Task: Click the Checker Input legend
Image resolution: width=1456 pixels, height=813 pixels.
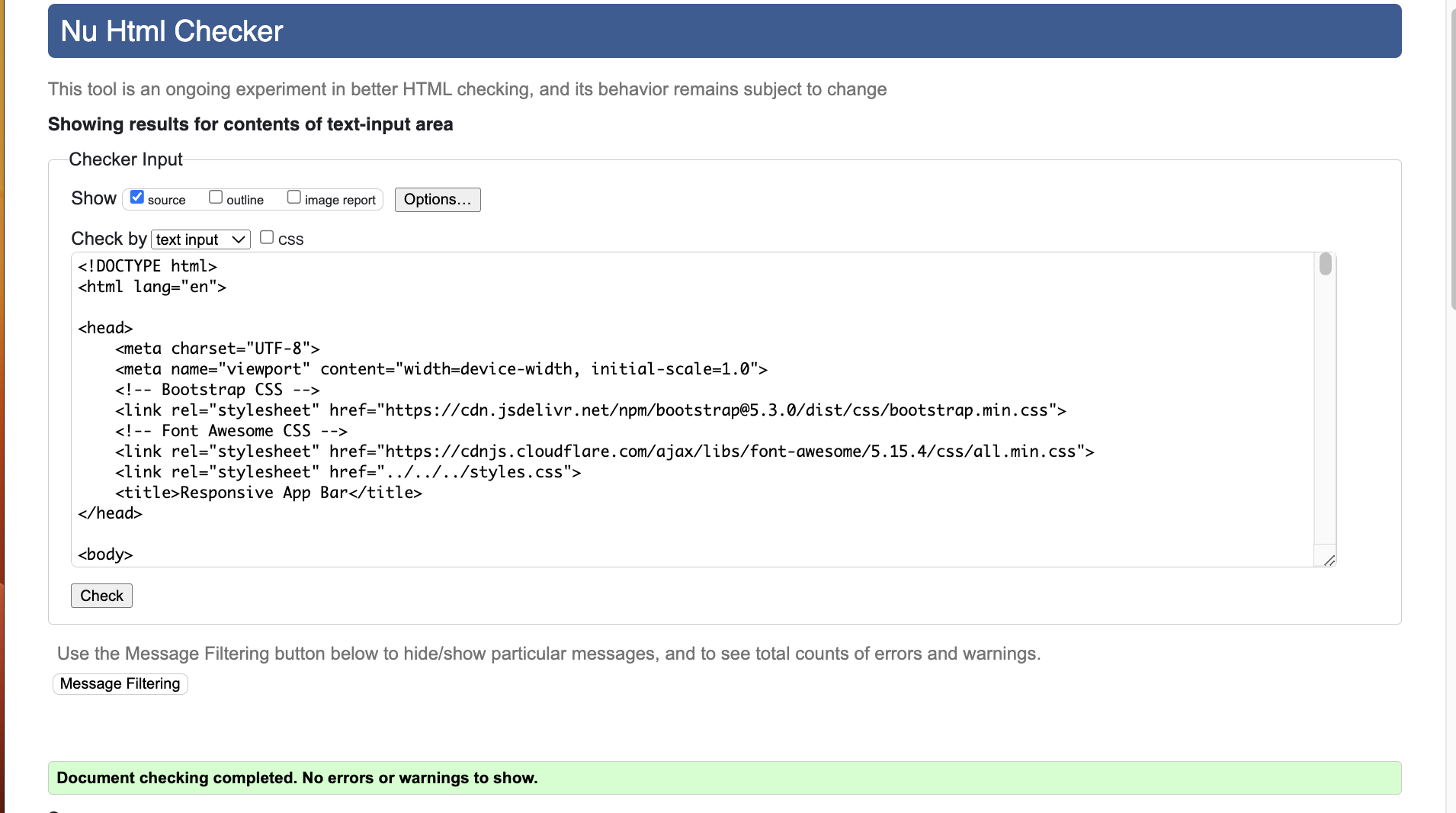Action: (x=126, y=159)
